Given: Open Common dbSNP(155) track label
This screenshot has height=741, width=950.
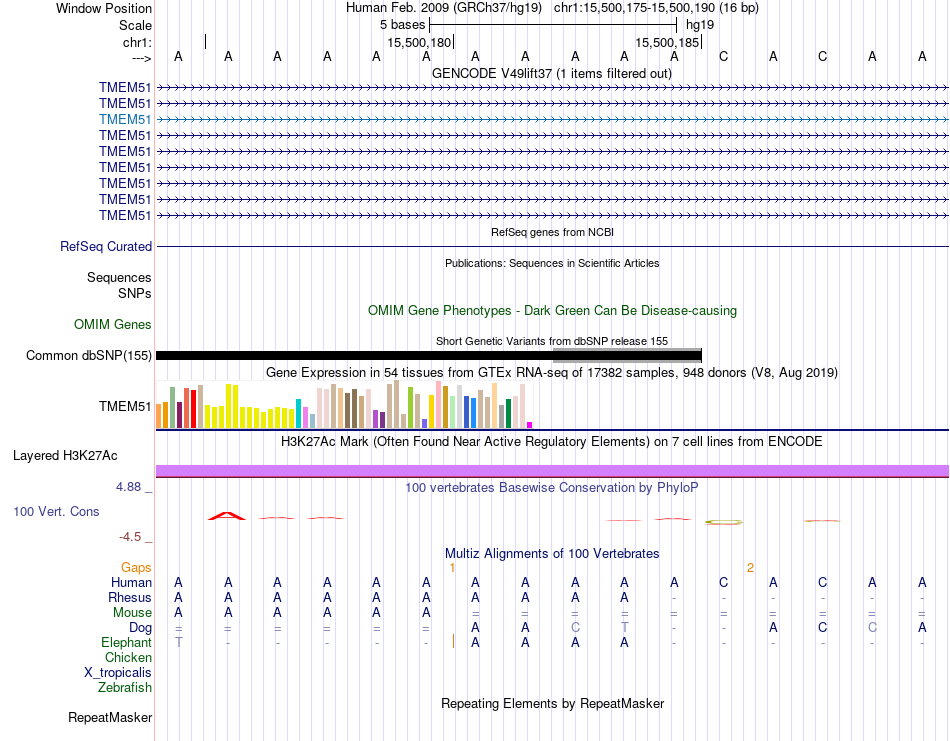Looking at the screenshot, I should click(88, 356).
